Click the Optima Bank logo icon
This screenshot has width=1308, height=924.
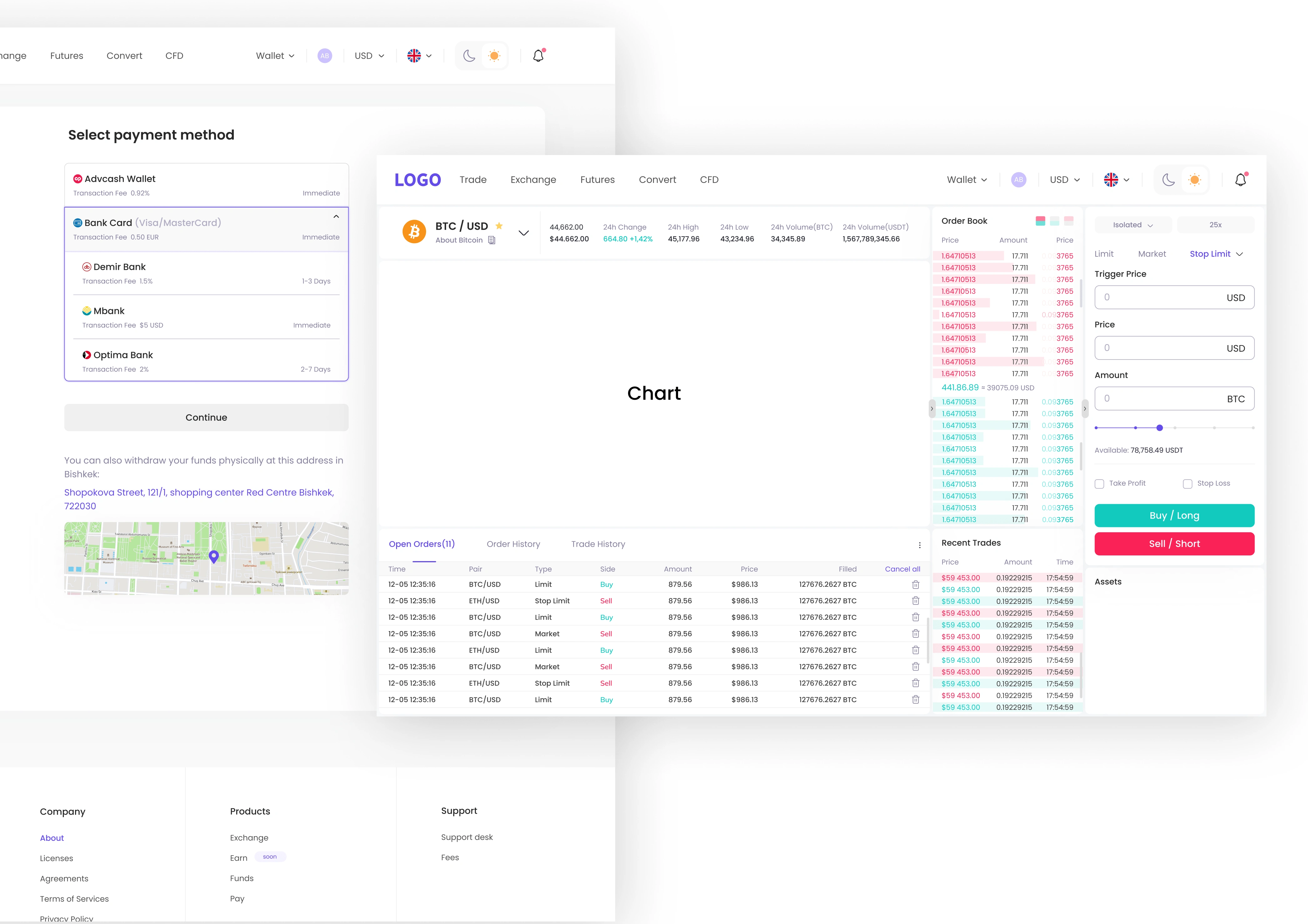87,355
